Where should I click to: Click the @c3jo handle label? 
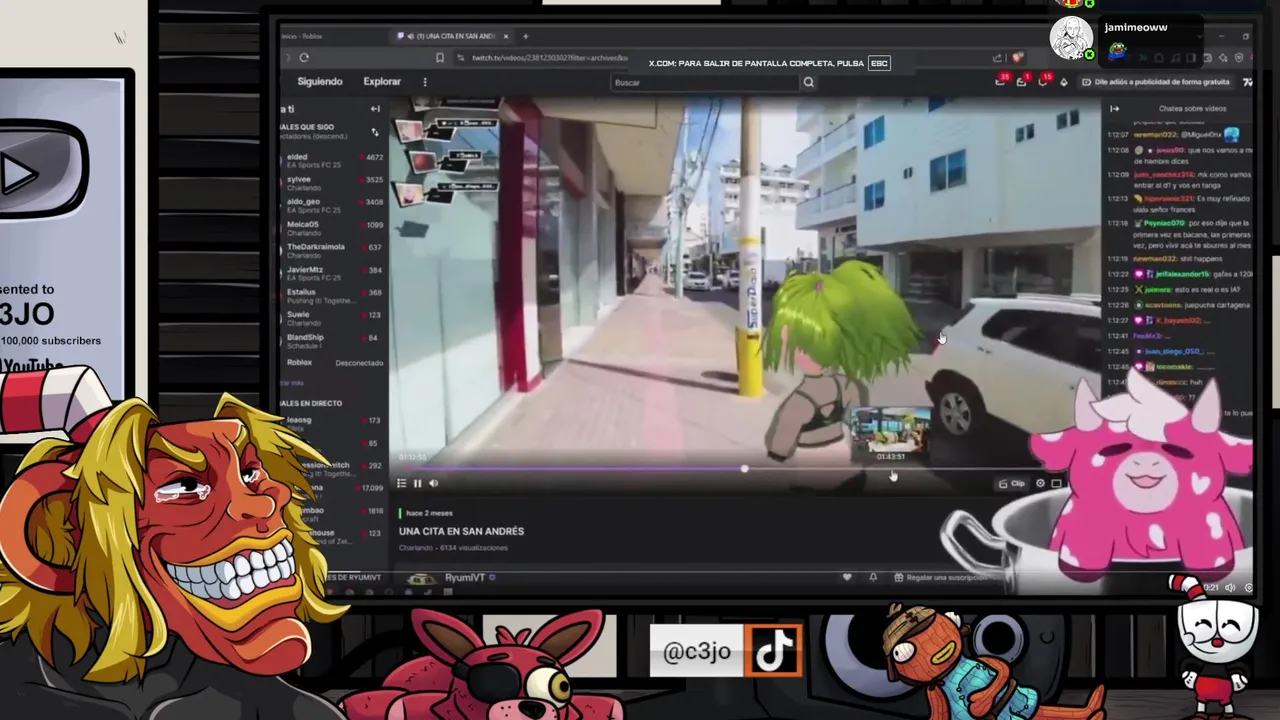coord(697,651)
